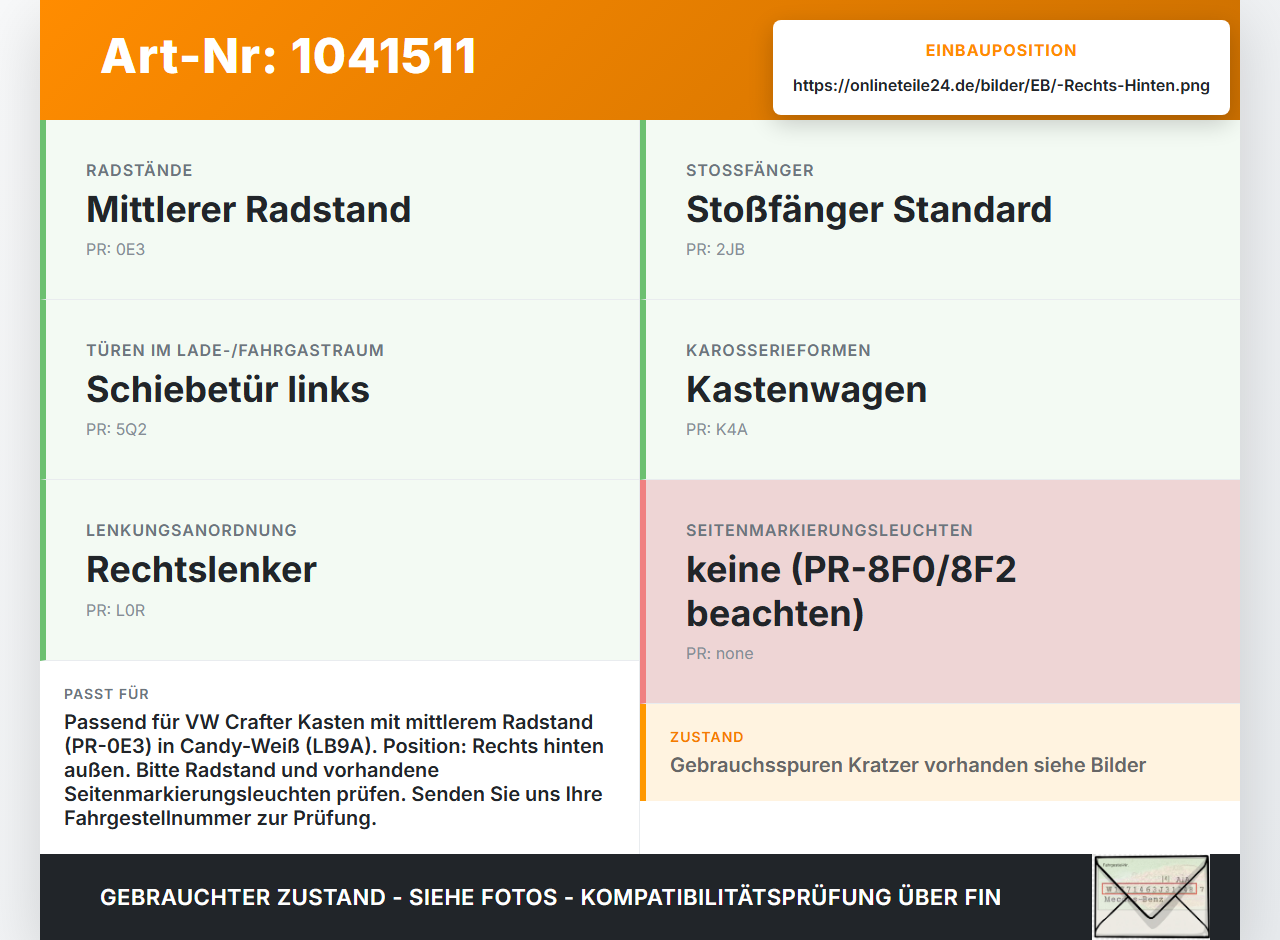Click the LENKUNGSANORDNUNG label
The height and width of the screenshot is (940, 1280).
191,530
